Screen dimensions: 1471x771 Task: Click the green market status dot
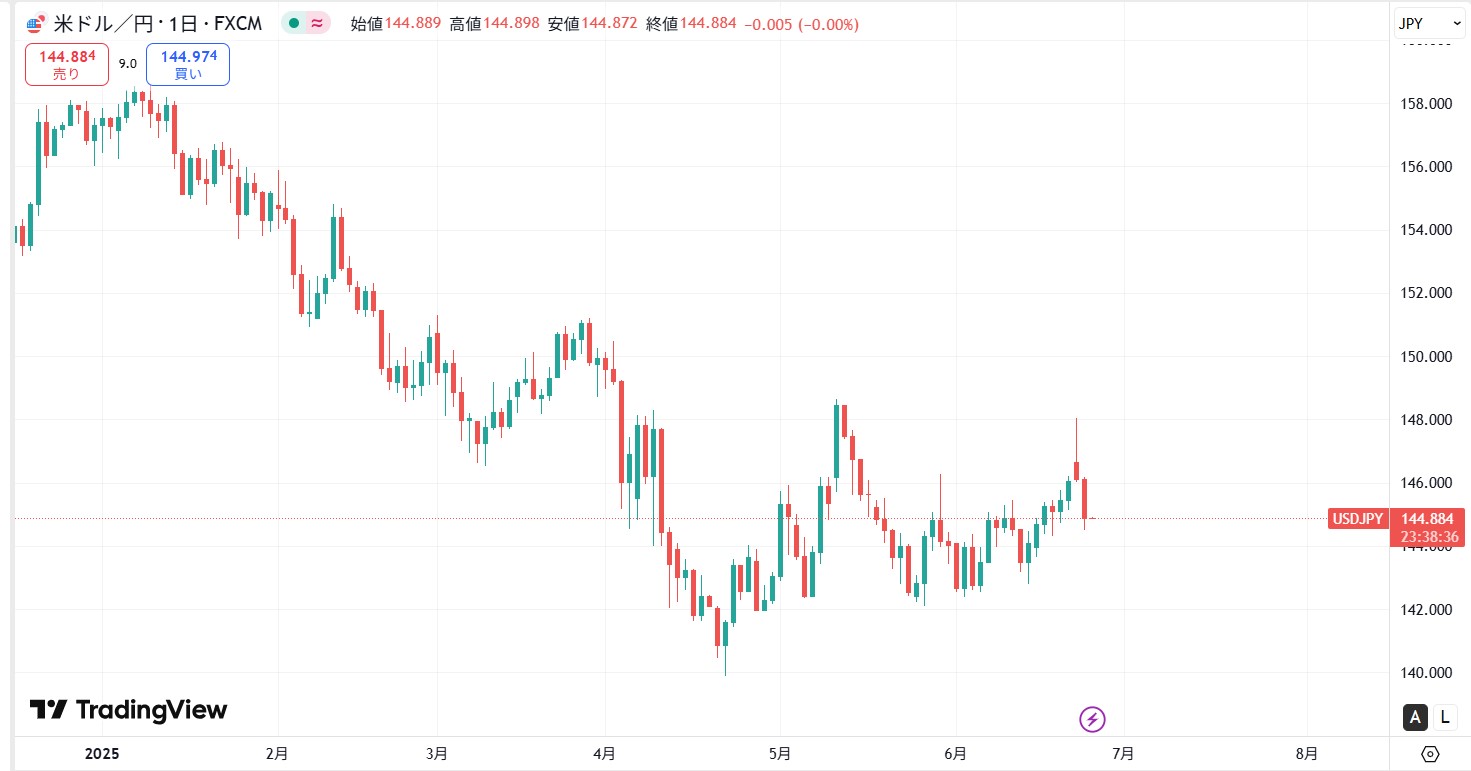pos(293,24)
